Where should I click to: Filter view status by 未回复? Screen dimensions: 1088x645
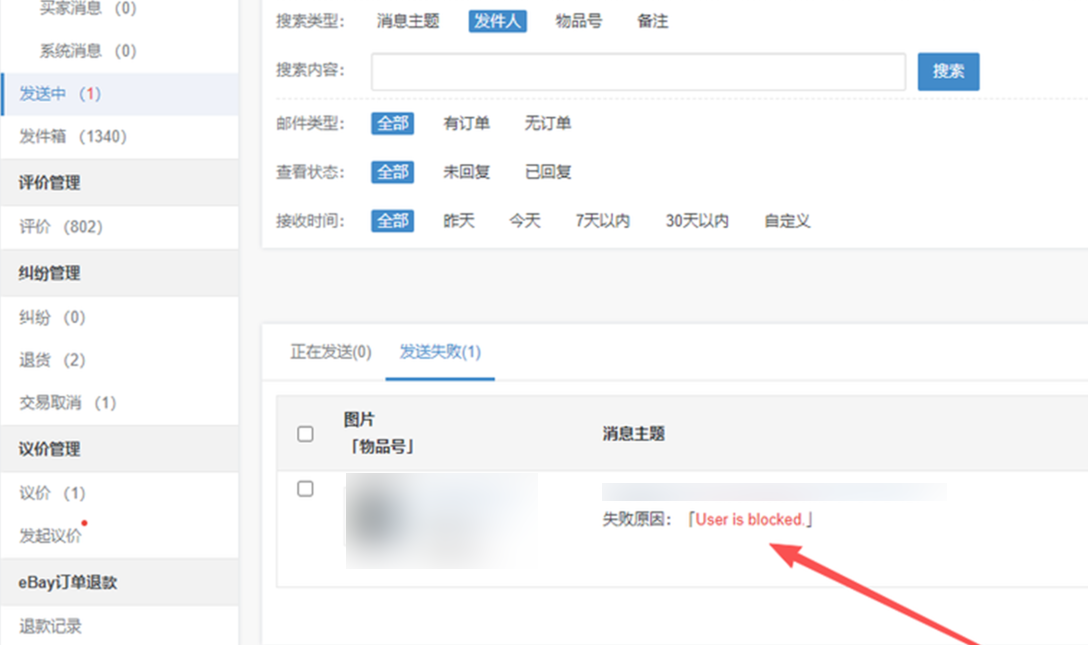(x=466, y=172)
